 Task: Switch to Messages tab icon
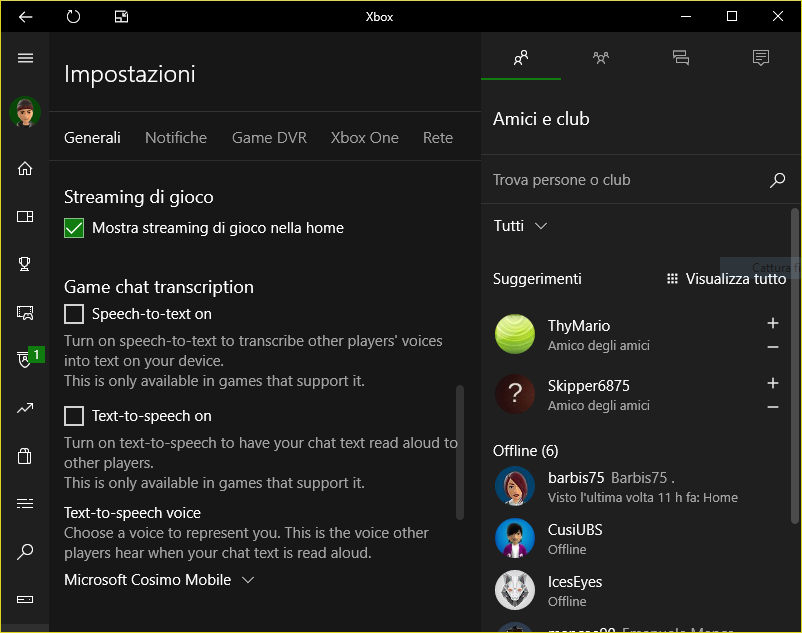point(681,57)
